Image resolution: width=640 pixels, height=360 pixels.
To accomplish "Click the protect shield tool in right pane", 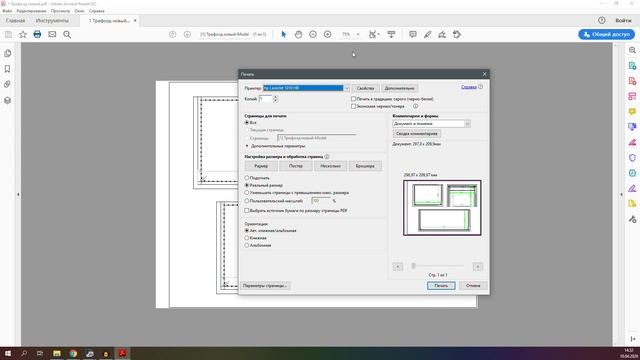I will pyautogui.click(x=632, y=158).
